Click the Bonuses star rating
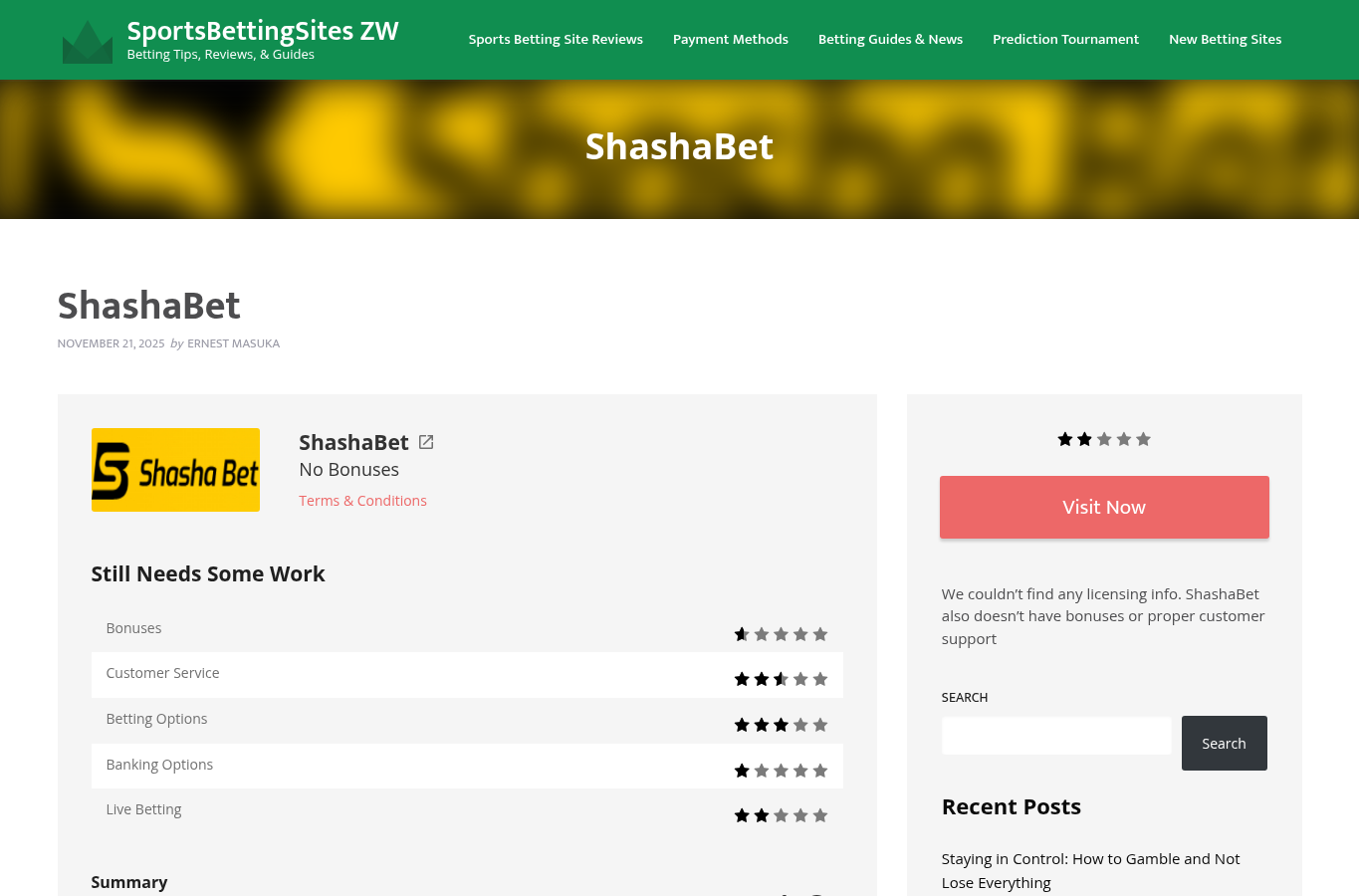The image size is (1359, 896). click(781, 634)
